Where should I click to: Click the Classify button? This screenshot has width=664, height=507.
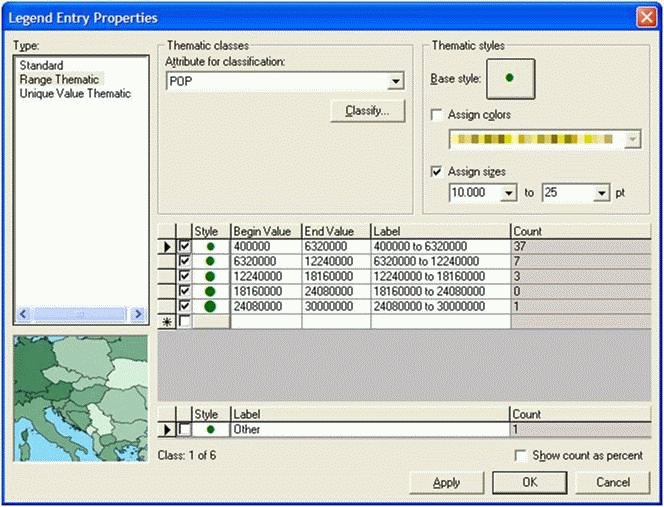click(366, 110)
